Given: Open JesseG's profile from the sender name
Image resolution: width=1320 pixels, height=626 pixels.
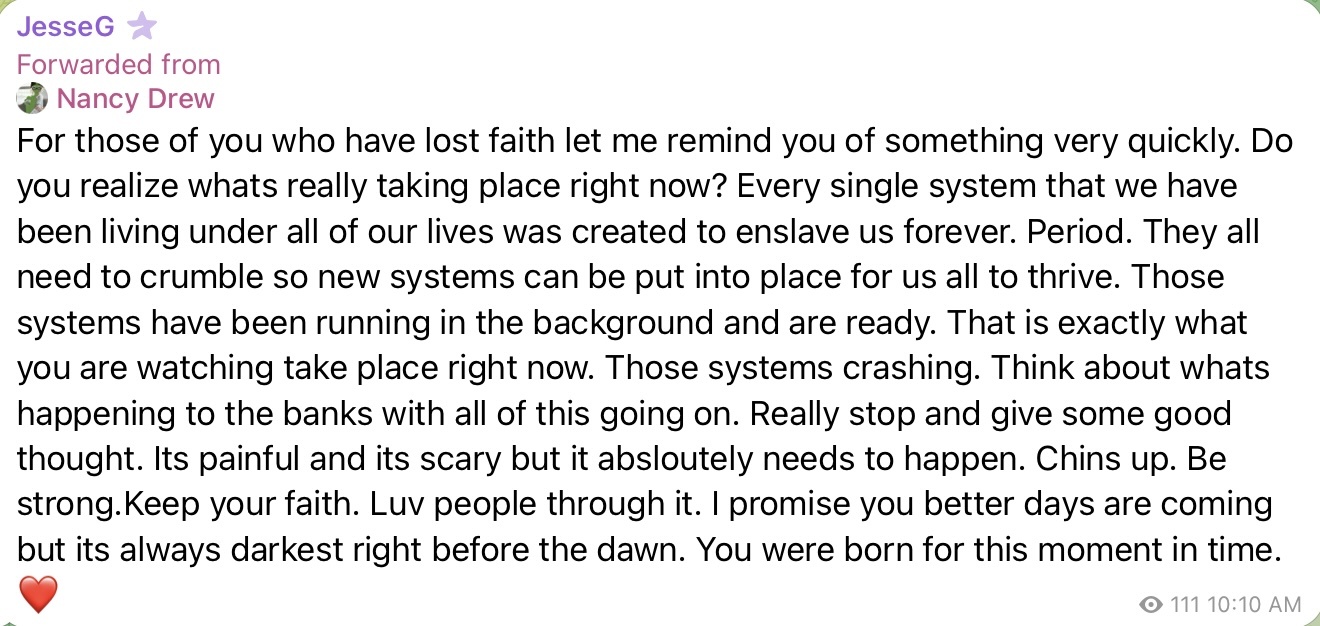Looking at the screenshot, I should [65, 27].
